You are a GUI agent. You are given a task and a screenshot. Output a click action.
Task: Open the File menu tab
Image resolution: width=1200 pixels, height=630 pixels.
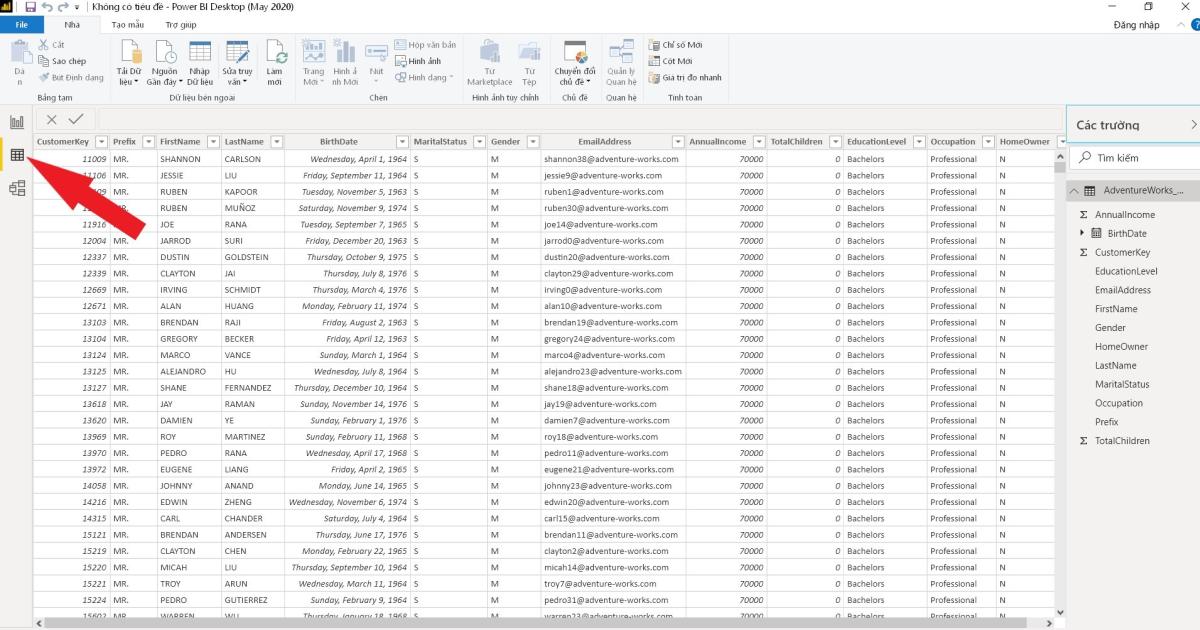(x=22, y=24)
